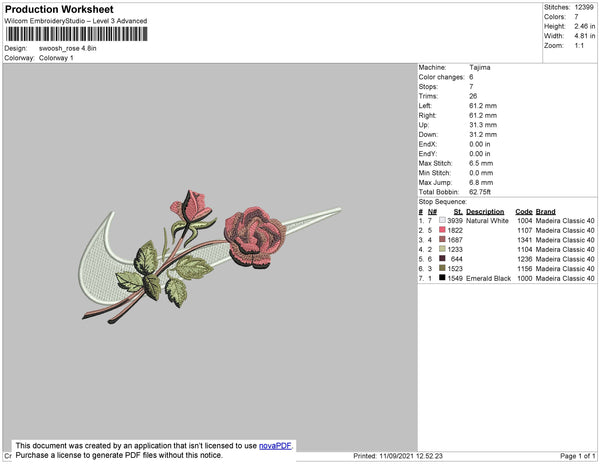Click the dark maroon swatch for thread 644
The height and width of the screenshot is (464, 600).
[x=442, y=259]
